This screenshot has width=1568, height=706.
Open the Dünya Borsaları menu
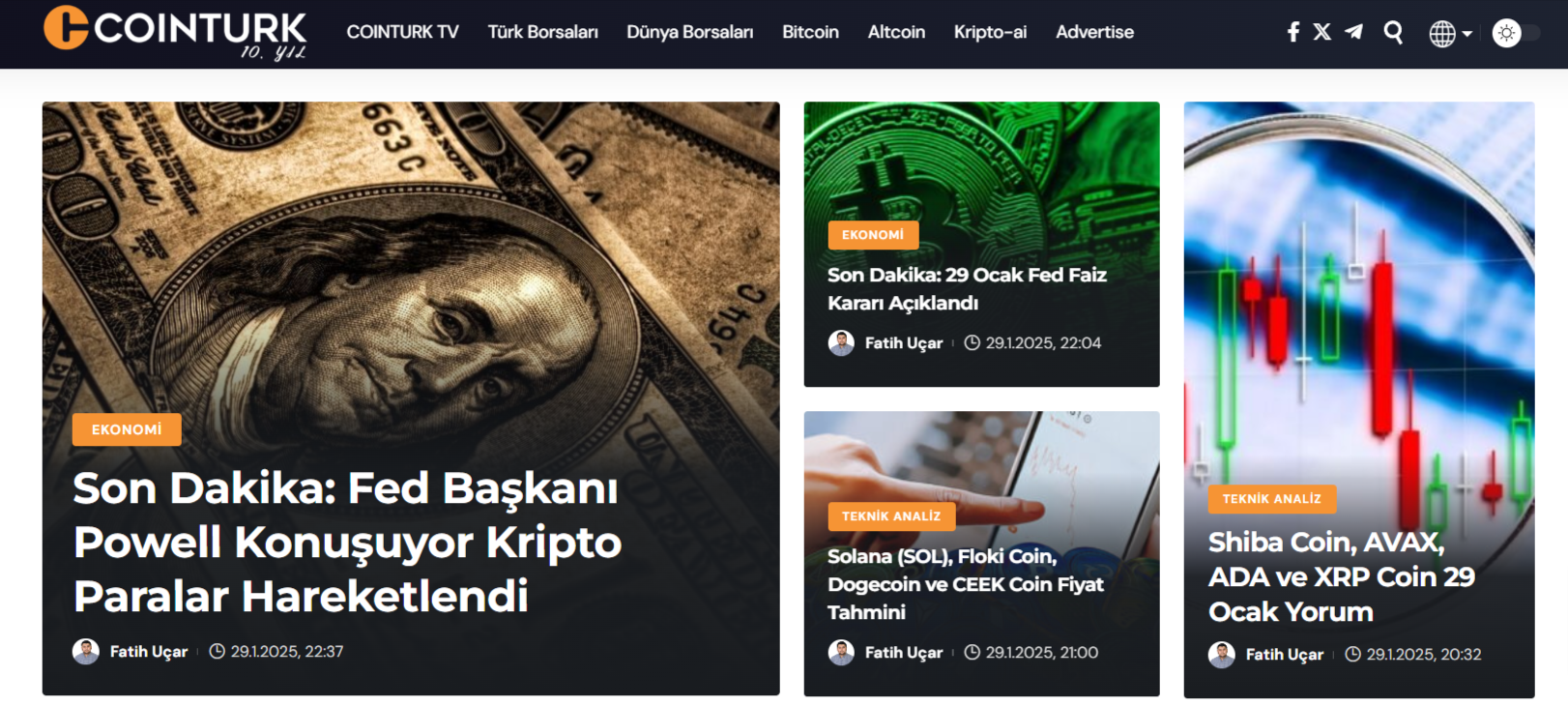(689, 32)
